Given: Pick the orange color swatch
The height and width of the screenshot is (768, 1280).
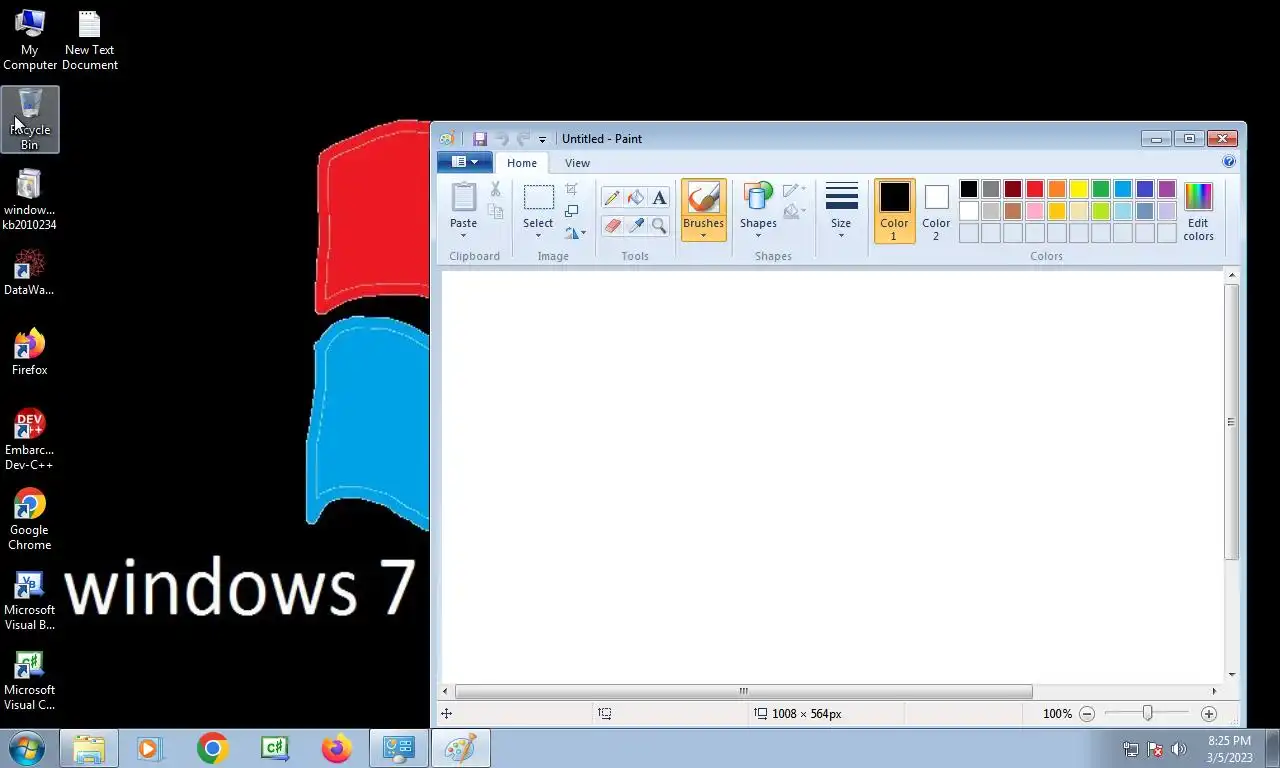Looking at the screenshot, I should [1057, 189].
